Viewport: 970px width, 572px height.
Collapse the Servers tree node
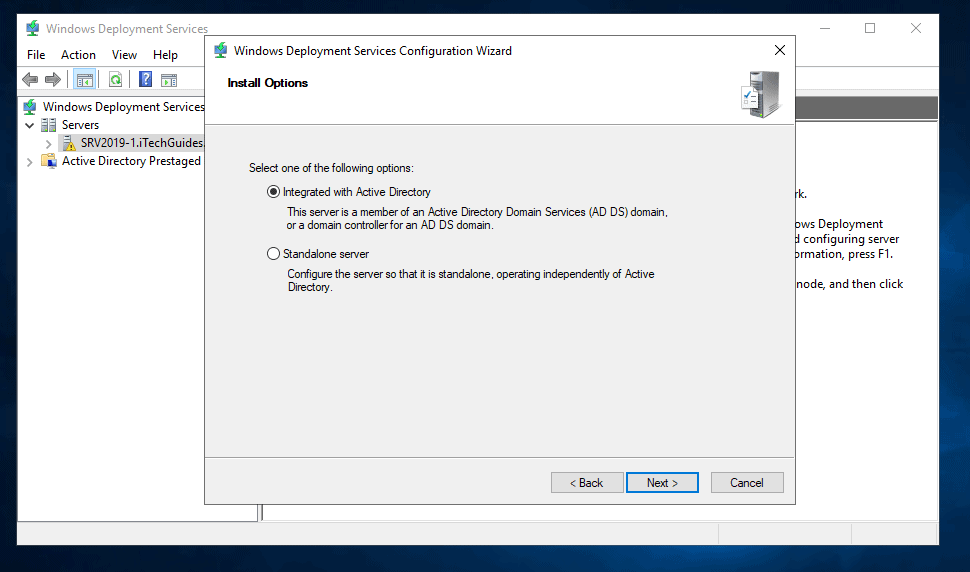click(29, 126)
